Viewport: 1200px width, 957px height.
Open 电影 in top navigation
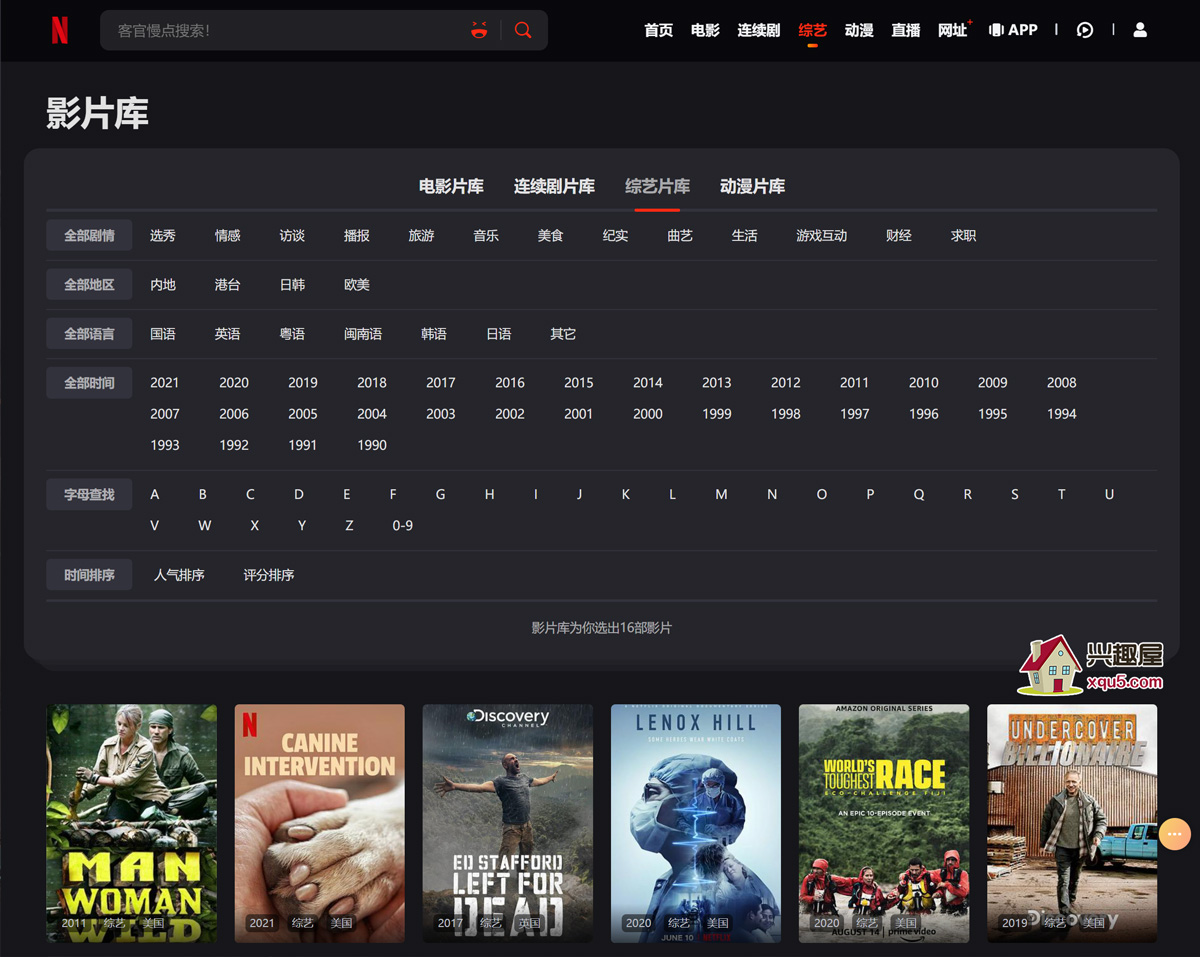point(705,30)
